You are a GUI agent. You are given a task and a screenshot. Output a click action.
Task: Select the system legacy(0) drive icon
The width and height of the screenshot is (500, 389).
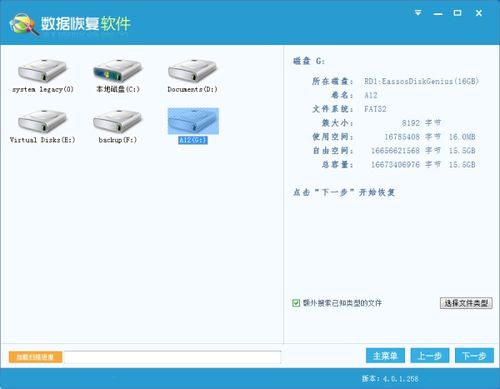[x=42, y=71]
